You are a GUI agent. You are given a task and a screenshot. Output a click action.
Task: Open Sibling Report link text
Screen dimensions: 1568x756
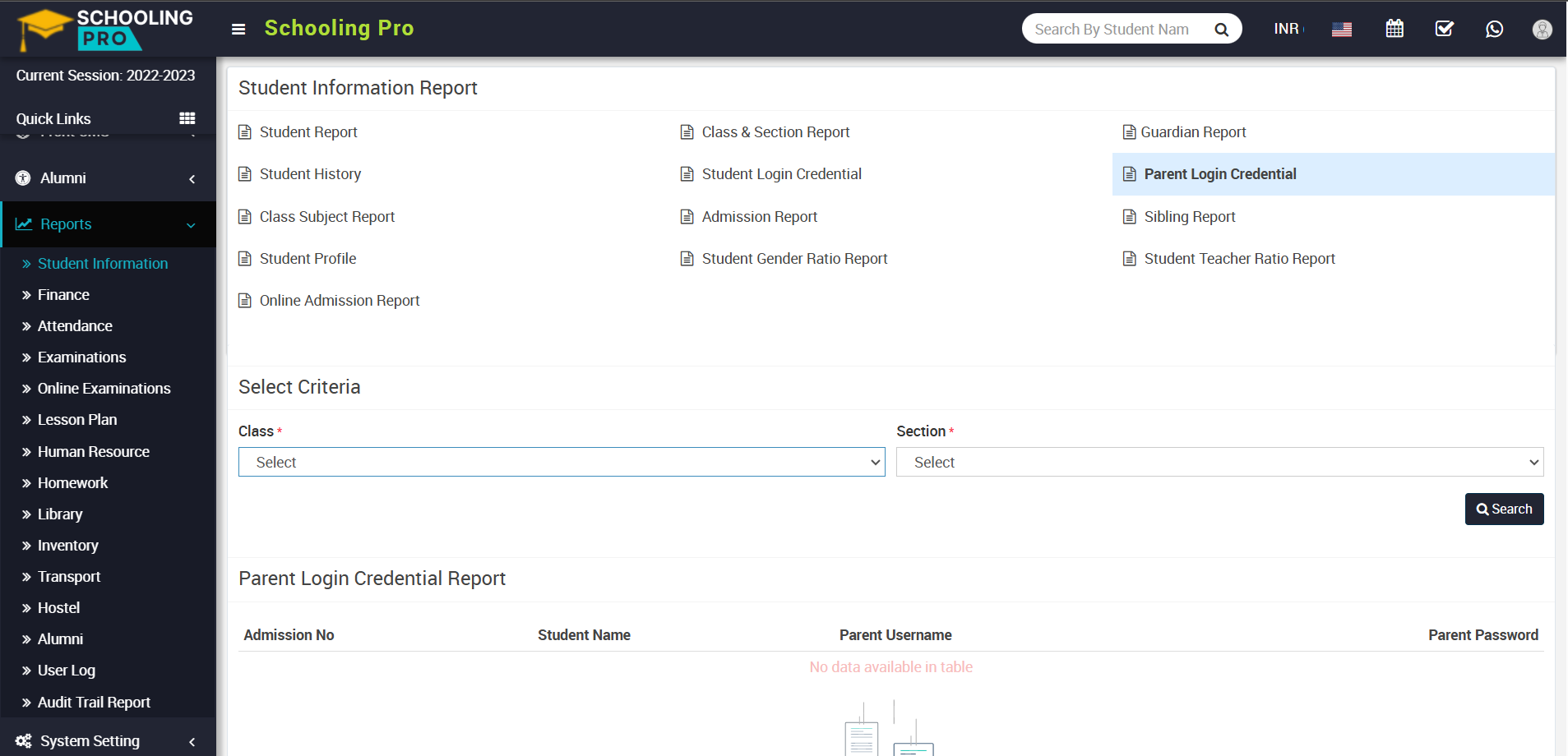[1190, 217]
